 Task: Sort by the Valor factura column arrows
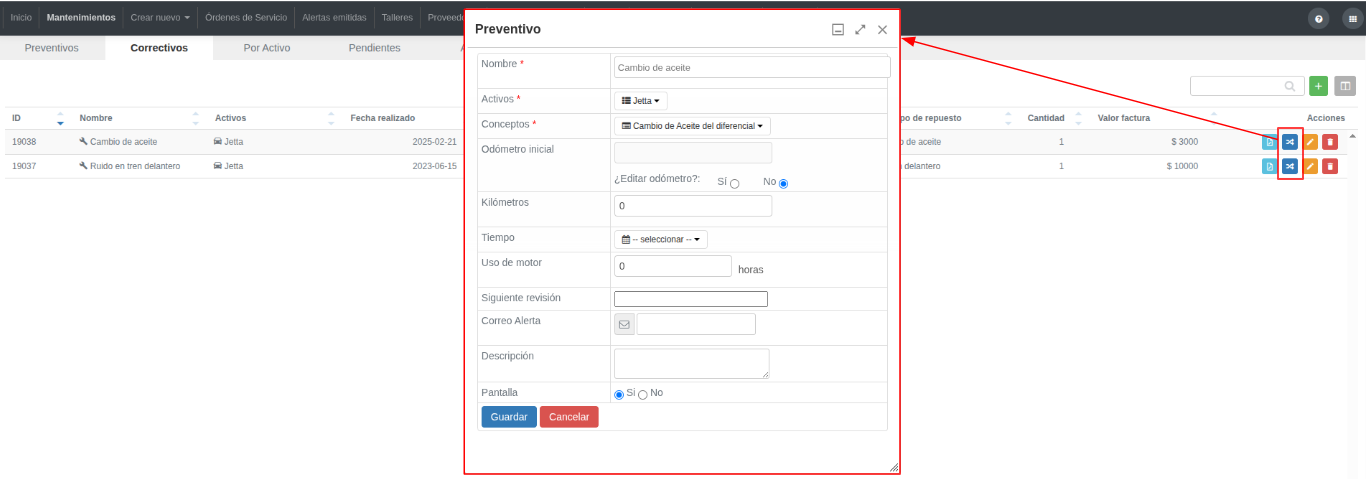point(1214,118)
